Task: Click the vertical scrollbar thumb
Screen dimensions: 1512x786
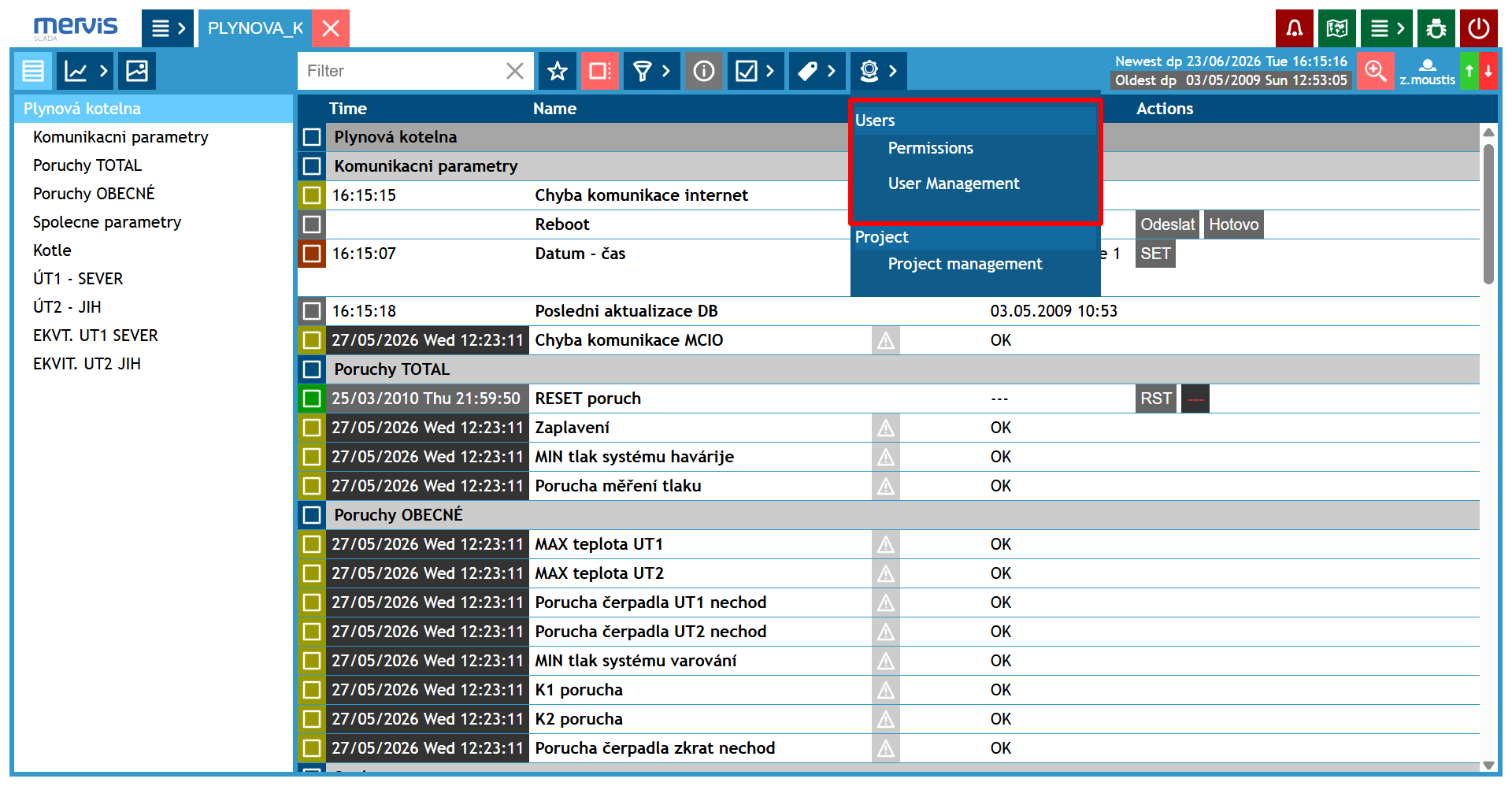Action: click(x=1488, y=213)
